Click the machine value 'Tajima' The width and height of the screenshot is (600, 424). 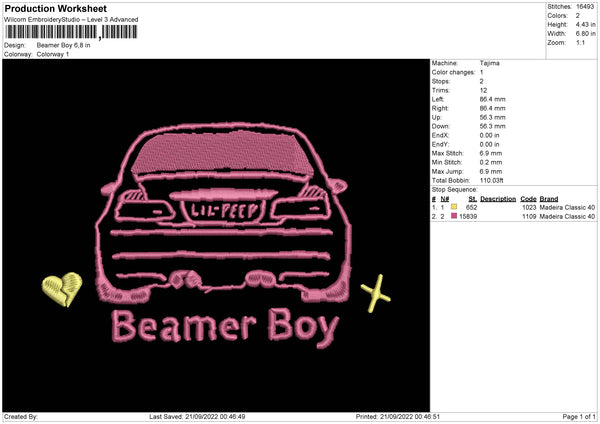pos(489,63)
